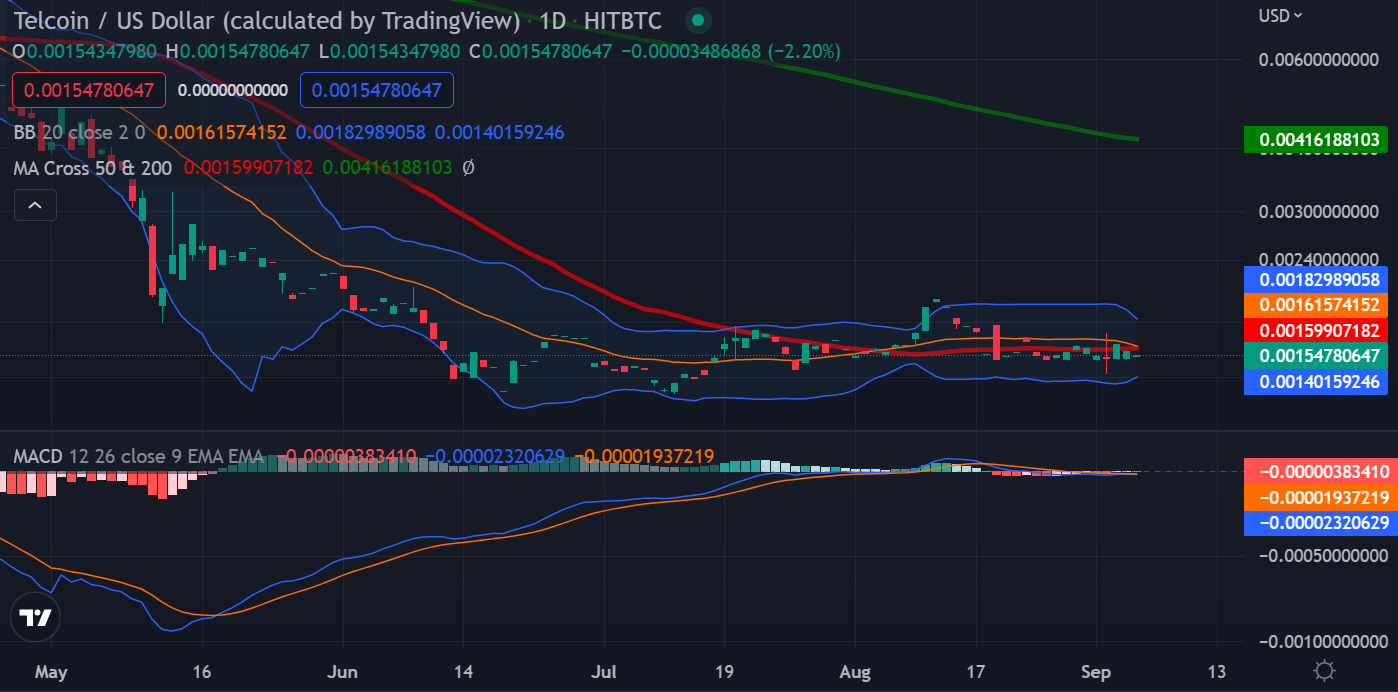Screen dimensions: 1398x692
Task: Click the BB upper value 0.00182989058 in legend
Action: click(361, 132)
